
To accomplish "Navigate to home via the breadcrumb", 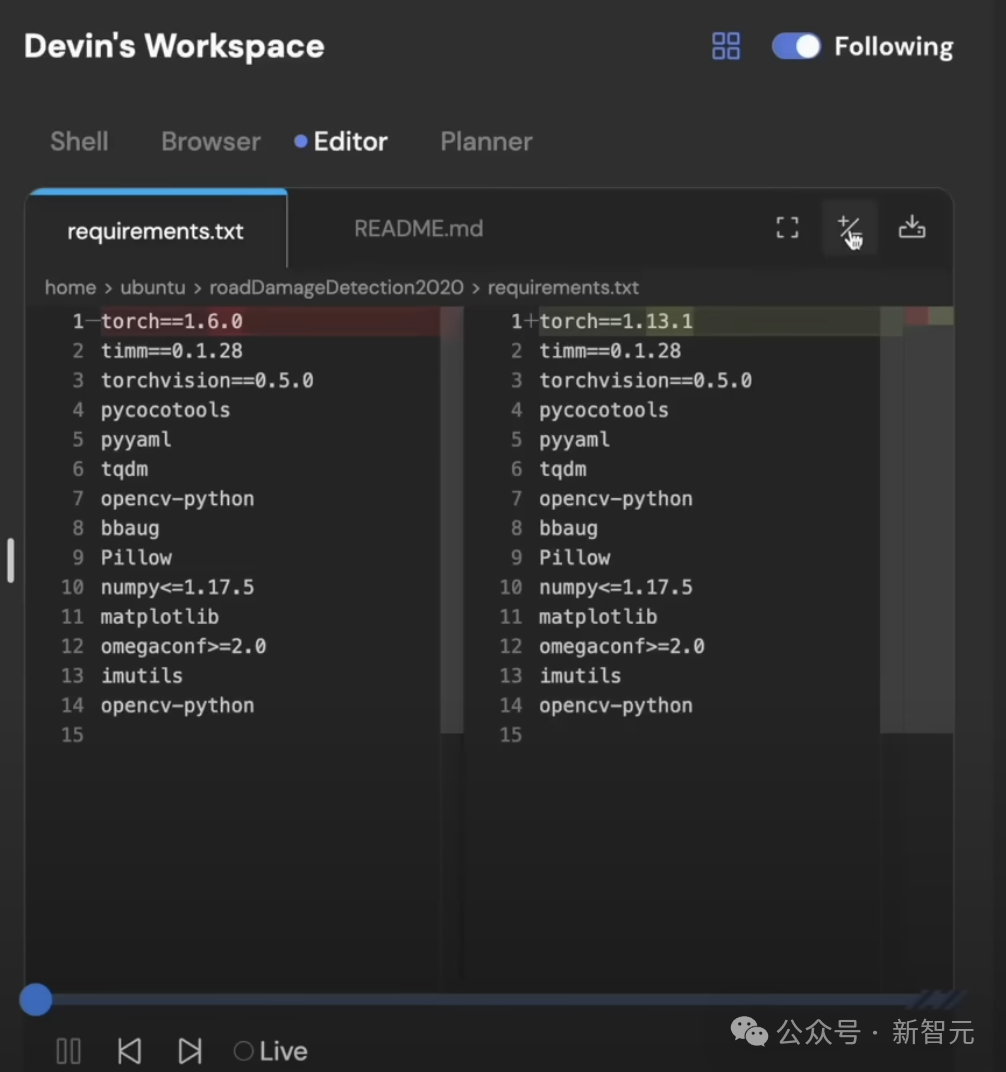I will click(70, 287).
